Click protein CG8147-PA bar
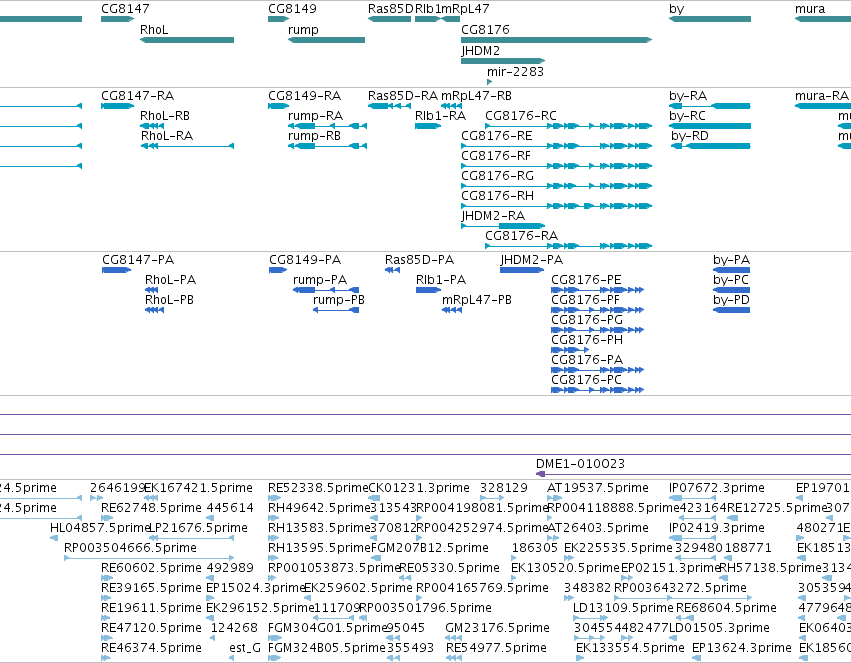The height and width of the screenshot is (663, 851). pos(117,270)
